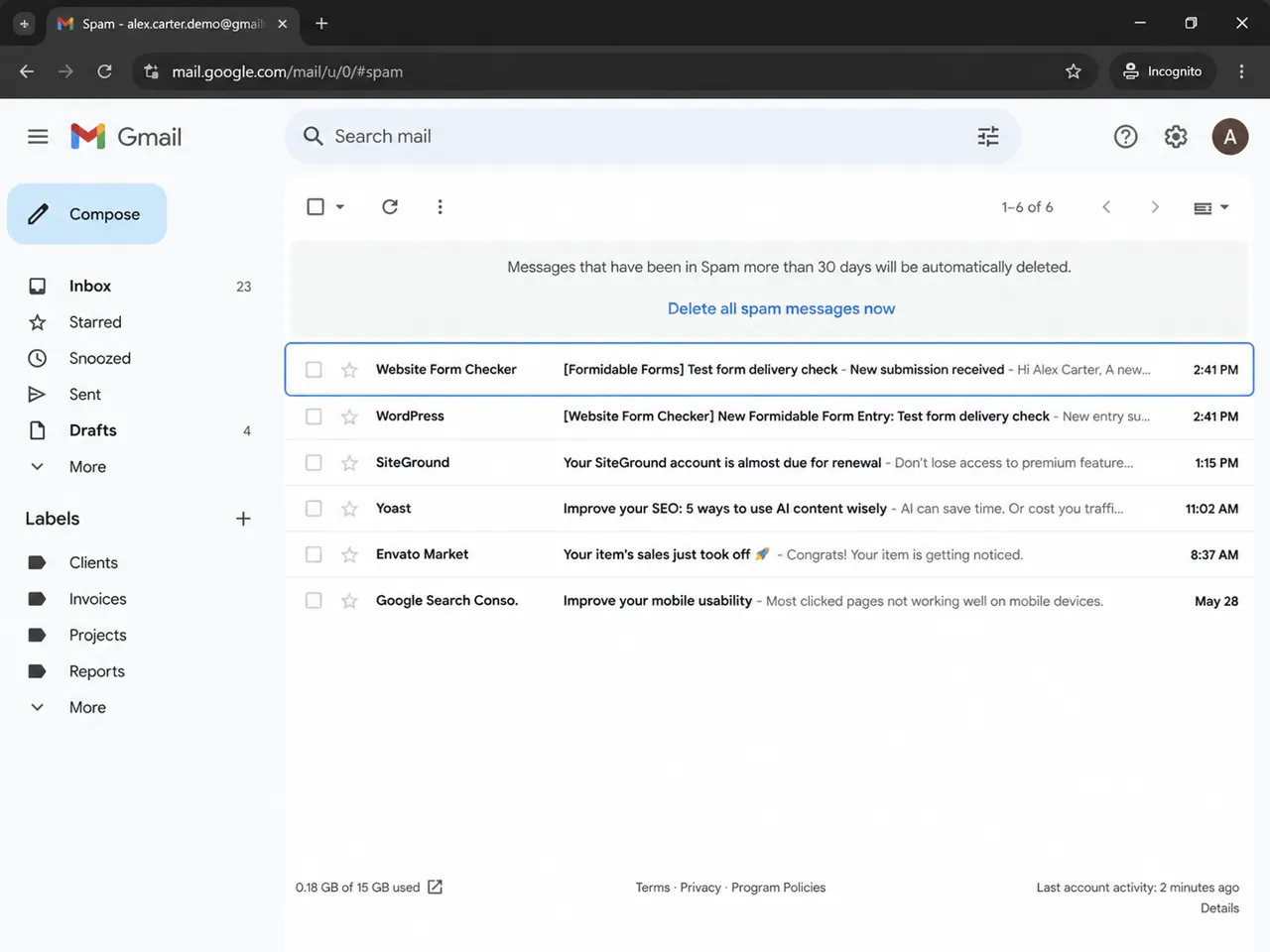
Task: Star the Envato Market email
Action: click(x=349, y=555)
